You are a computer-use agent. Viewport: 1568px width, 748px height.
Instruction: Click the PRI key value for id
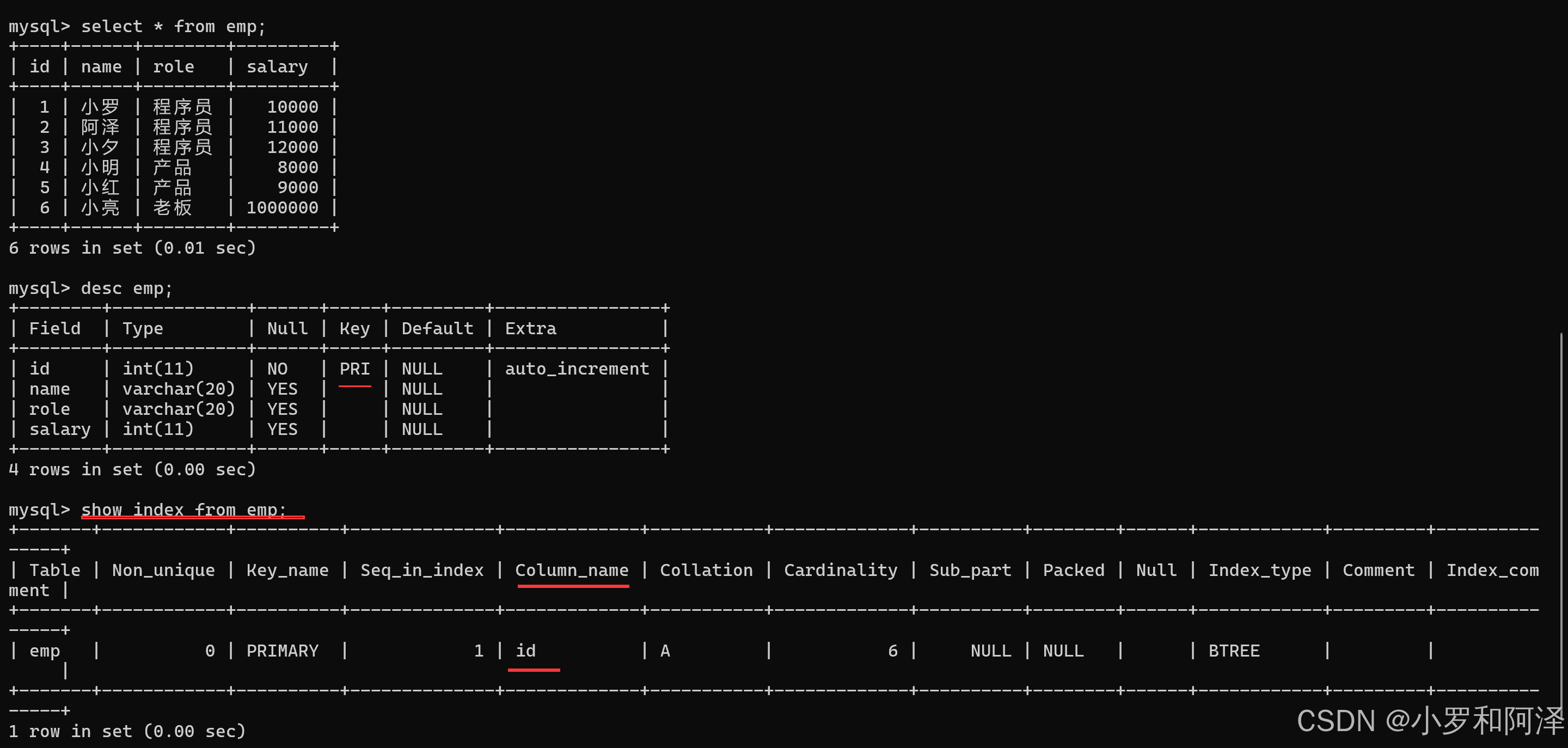pyautogui.click(x=354, y=369)
